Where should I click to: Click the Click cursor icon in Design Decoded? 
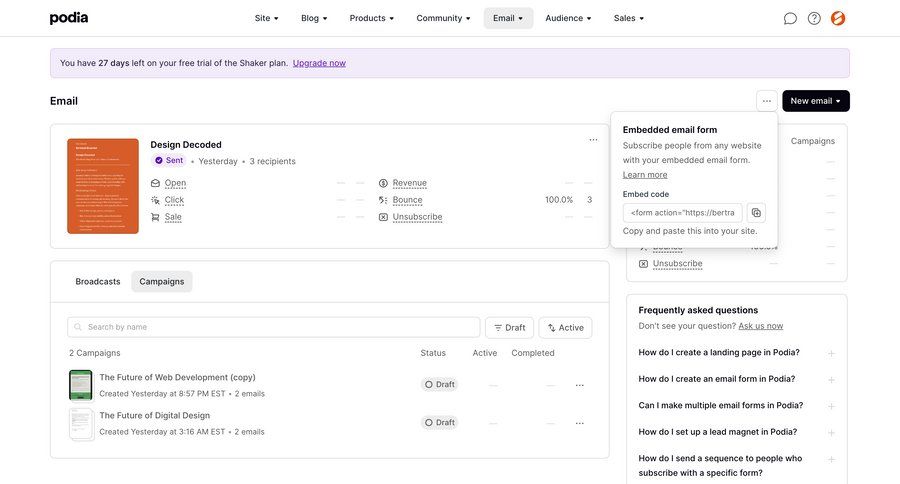(x=155, y=200)
